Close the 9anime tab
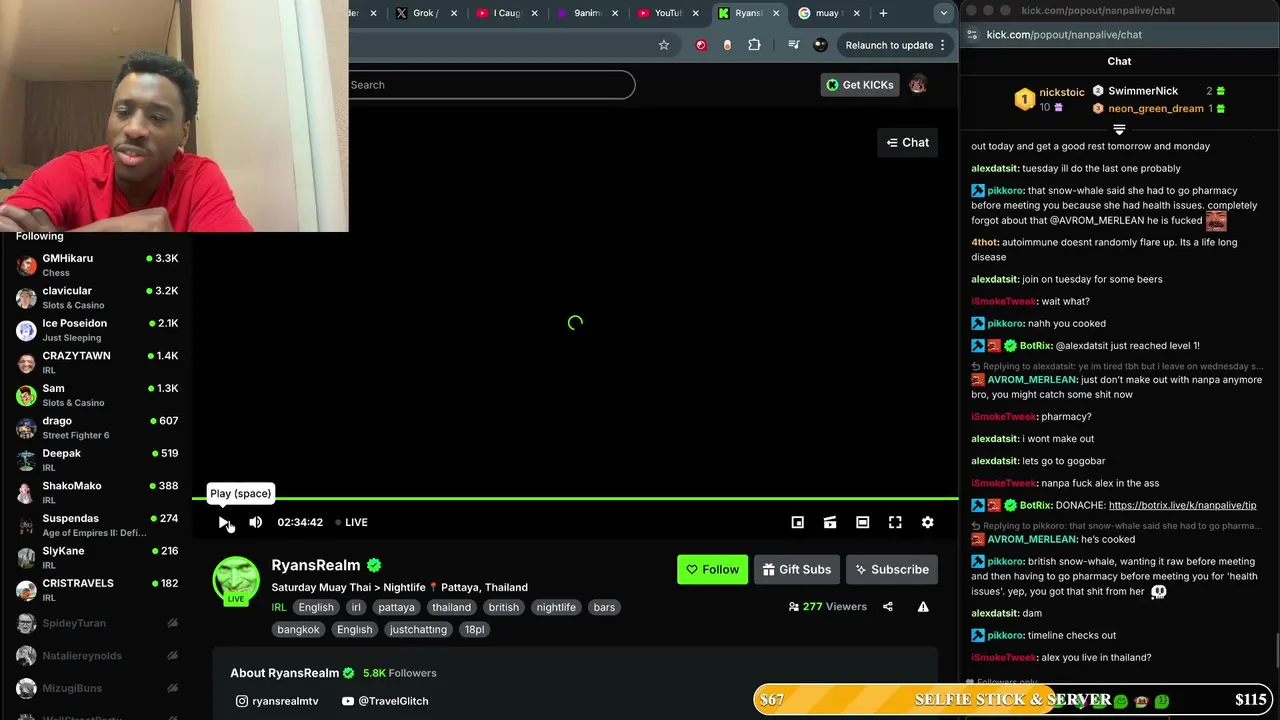The height and width of the screenshot is (720, 1280). [615, 13]
